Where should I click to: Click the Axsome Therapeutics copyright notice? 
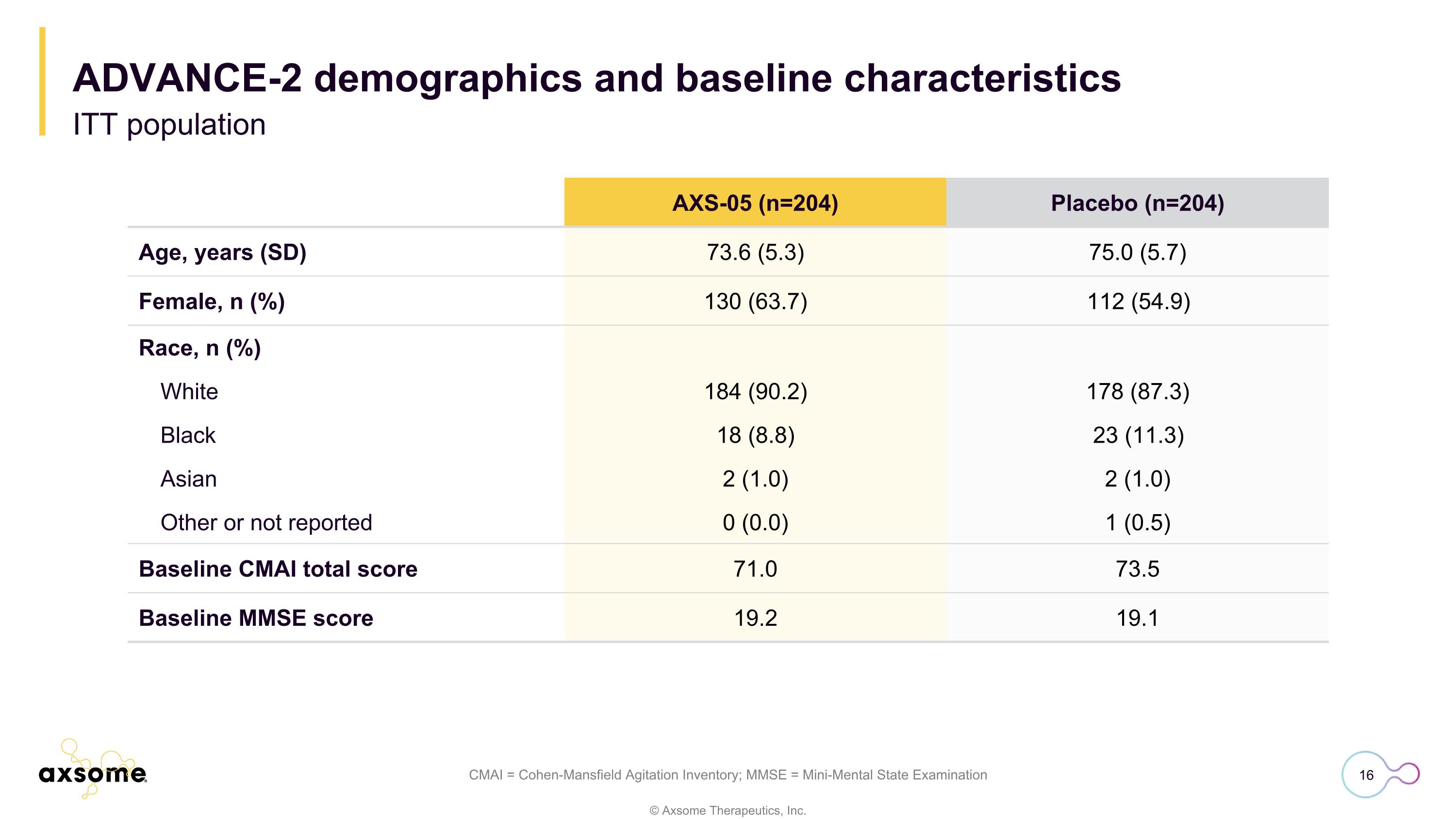728,811
